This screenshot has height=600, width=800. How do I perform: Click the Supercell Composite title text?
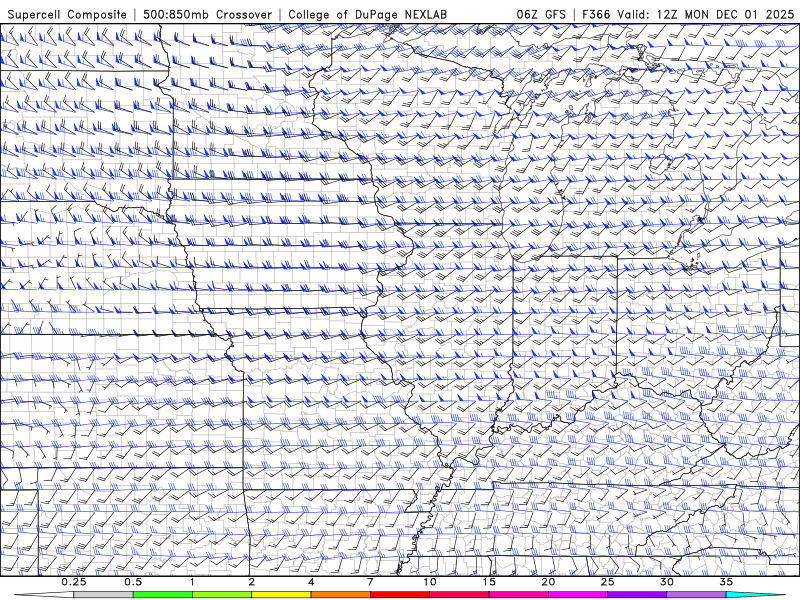[x=67, y=14]
